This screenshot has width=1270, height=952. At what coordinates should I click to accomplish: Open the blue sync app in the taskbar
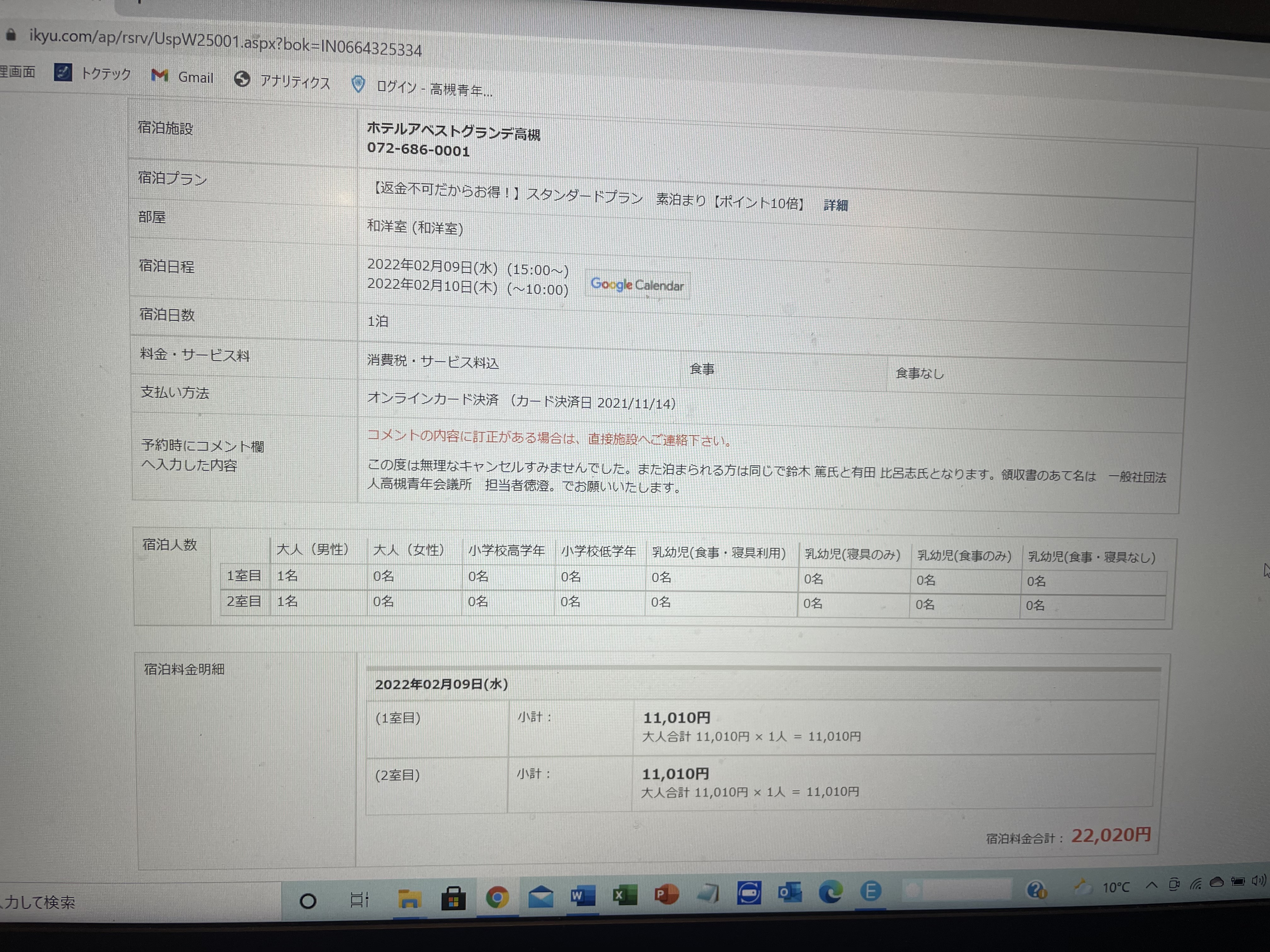[749, 893]
